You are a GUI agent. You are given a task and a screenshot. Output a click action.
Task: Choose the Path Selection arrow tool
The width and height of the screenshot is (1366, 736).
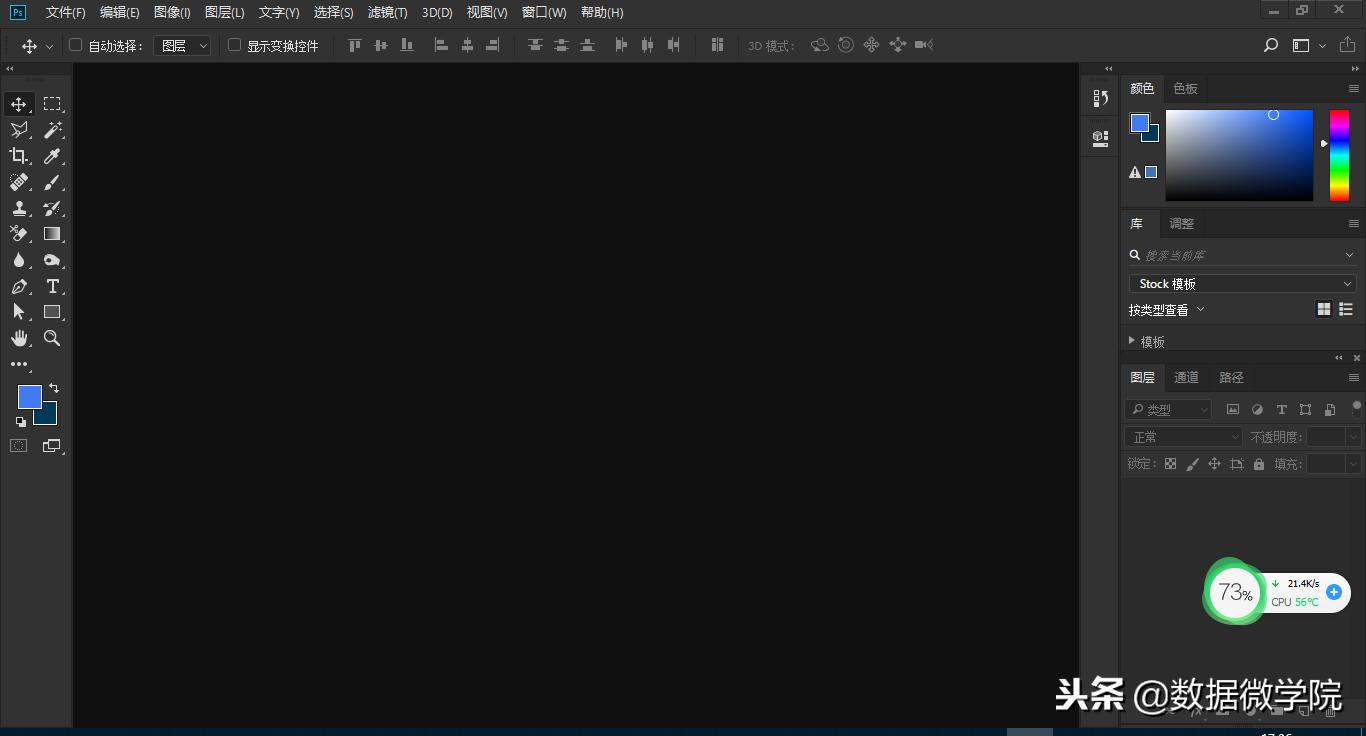click(19, 312)
